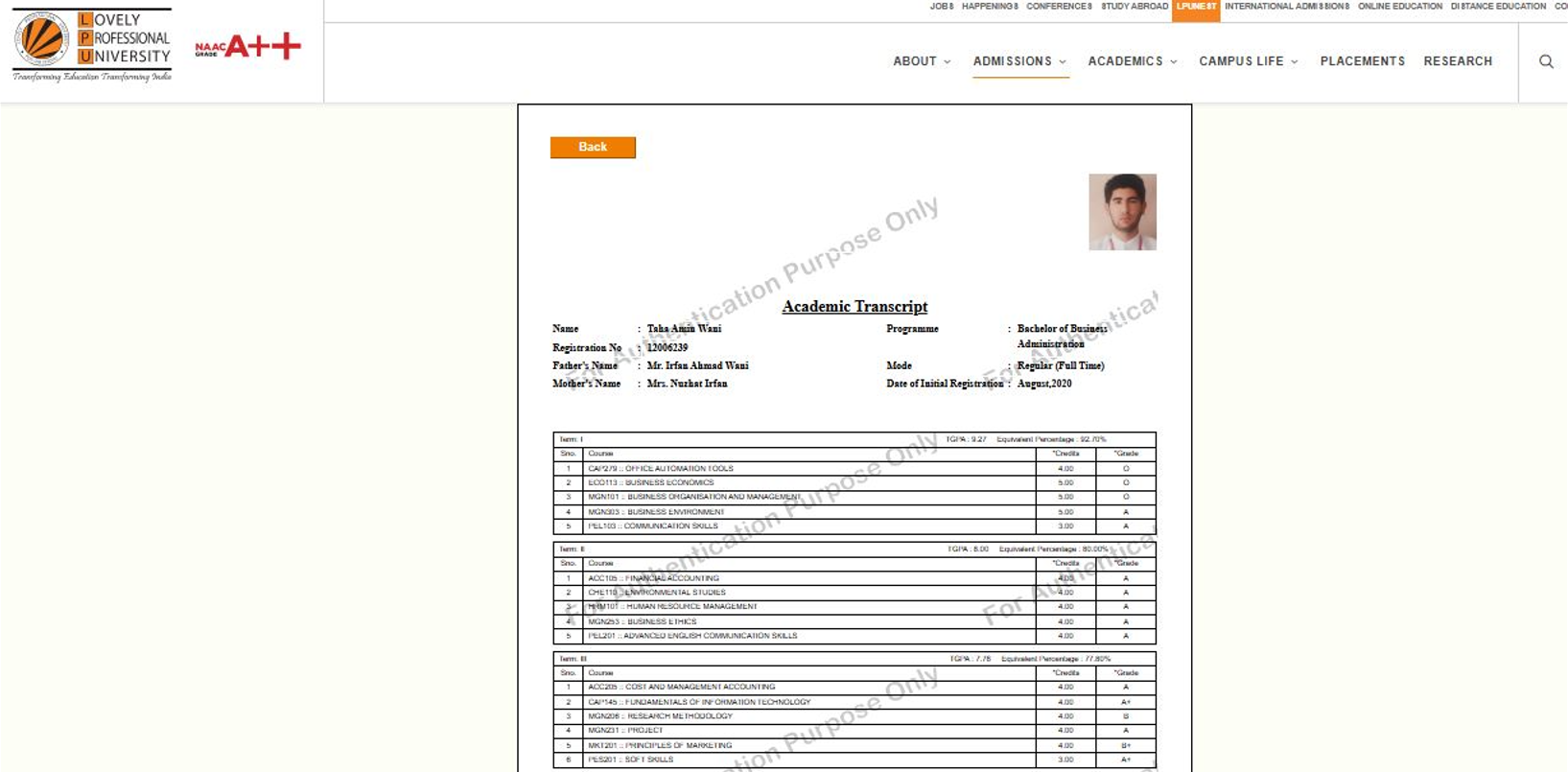Click the Academic Transcript heading

854,307
